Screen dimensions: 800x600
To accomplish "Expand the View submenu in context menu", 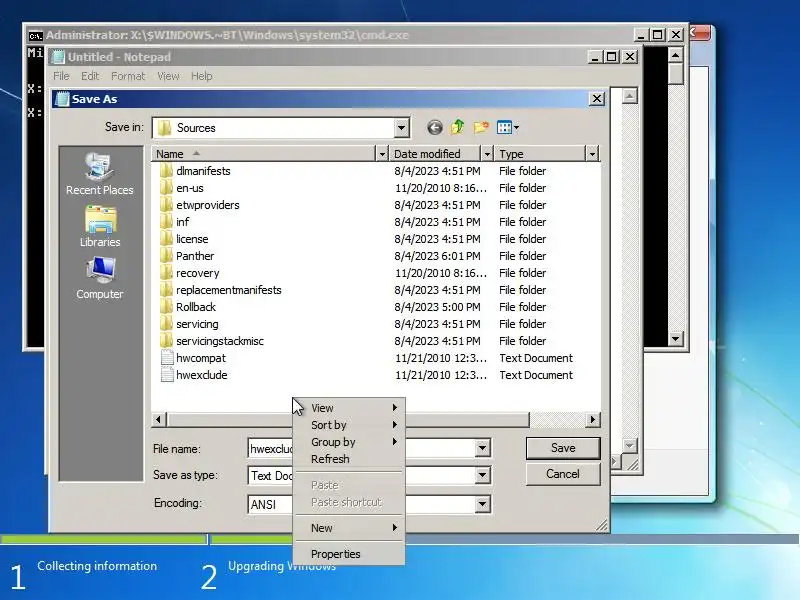I will pos(349,408).
